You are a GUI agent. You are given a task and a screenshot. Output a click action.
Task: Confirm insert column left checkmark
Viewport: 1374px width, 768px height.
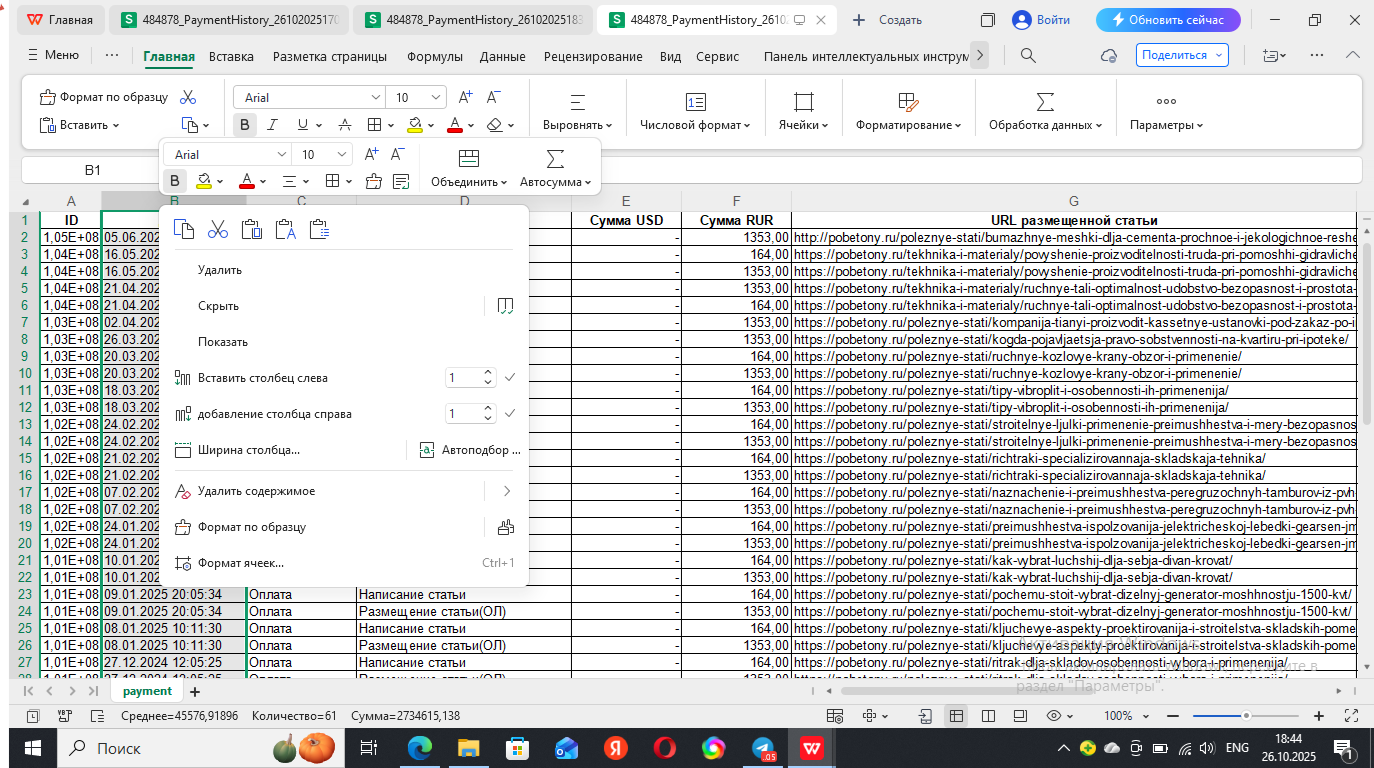tap(510, 378)
